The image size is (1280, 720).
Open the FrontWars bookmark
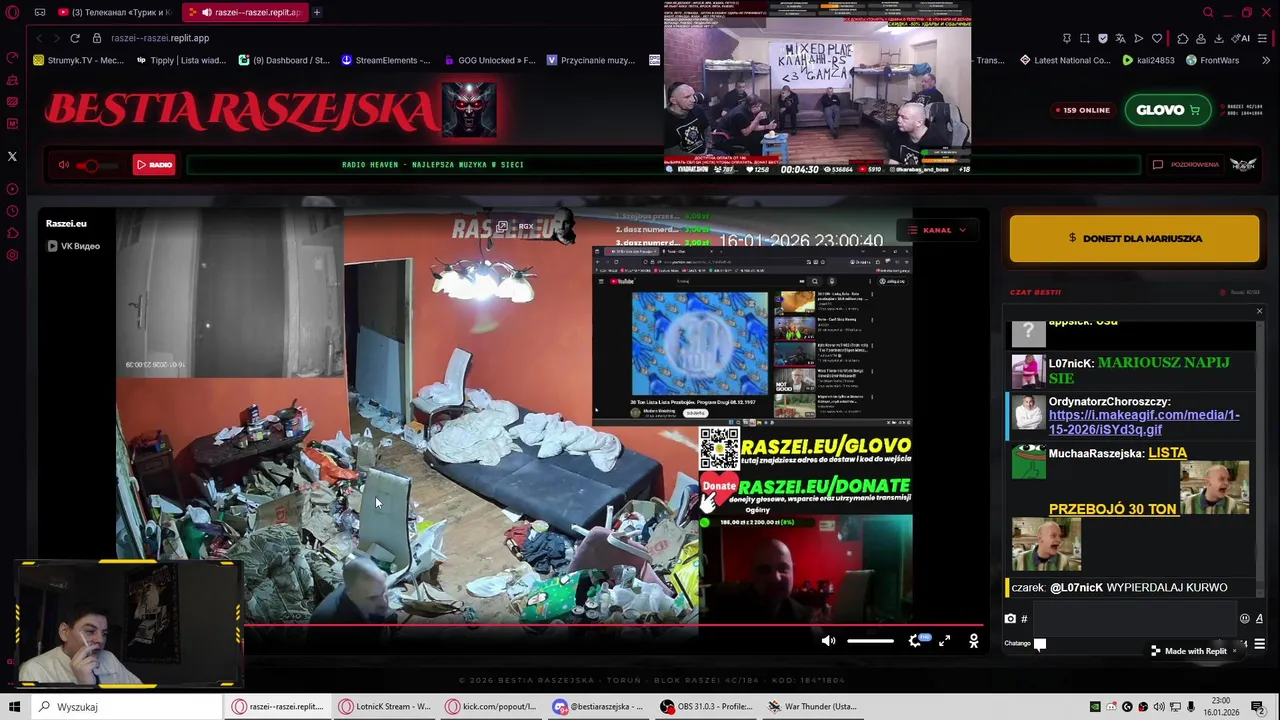tap(1213, 60)
